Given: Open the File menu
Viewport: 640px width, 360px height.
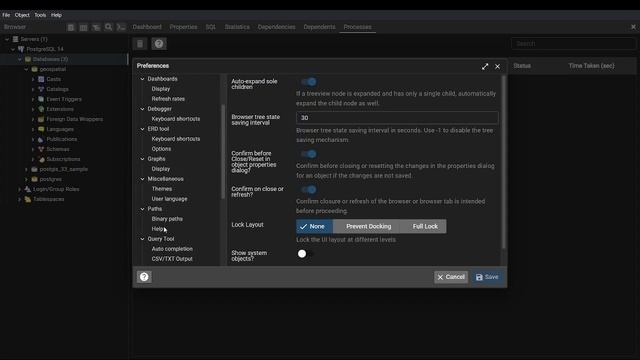Looking at the screenshot, I should click(x=6, y=15).
